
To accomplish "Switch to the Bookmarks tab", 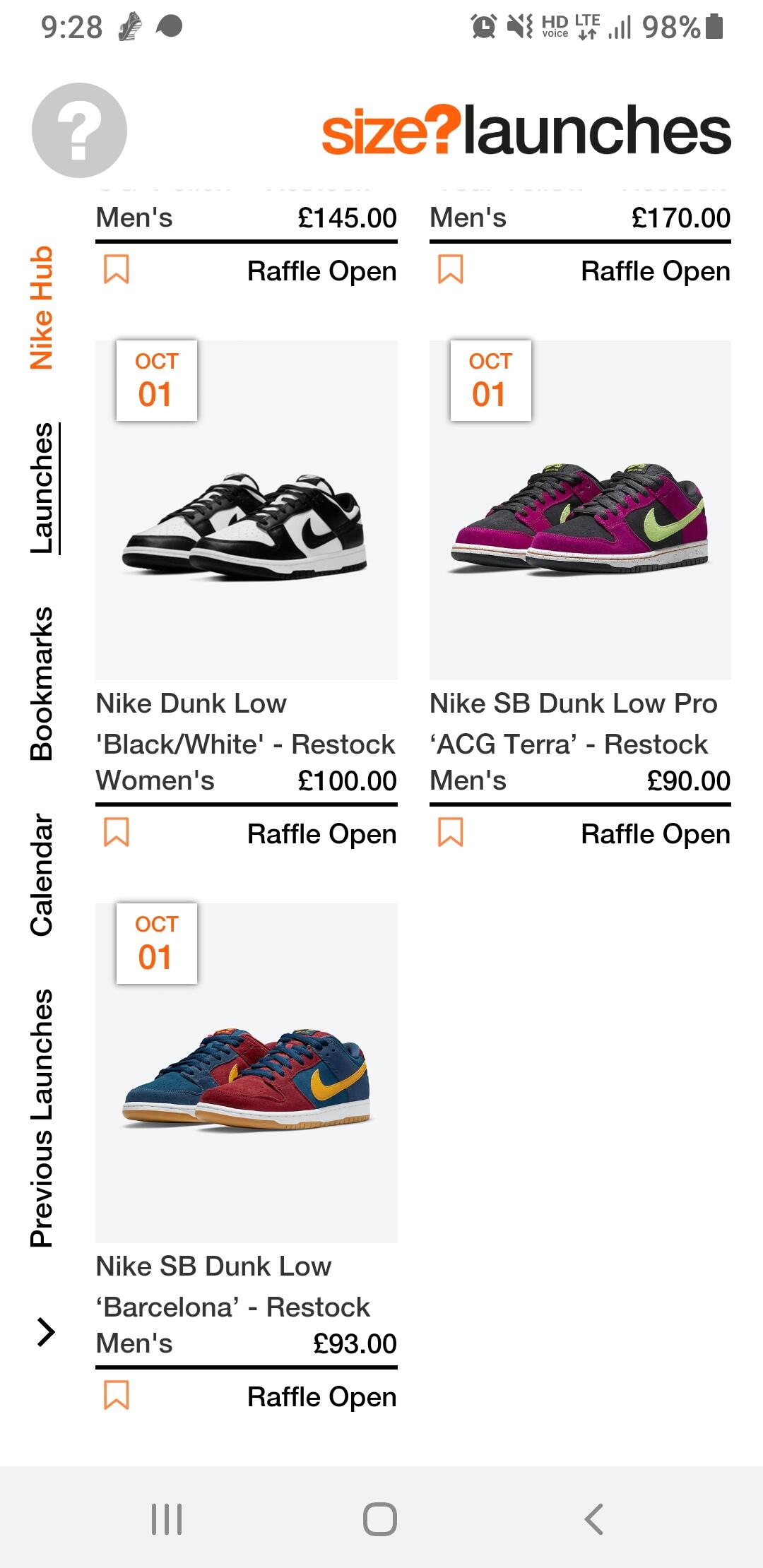I will point(42,683).
